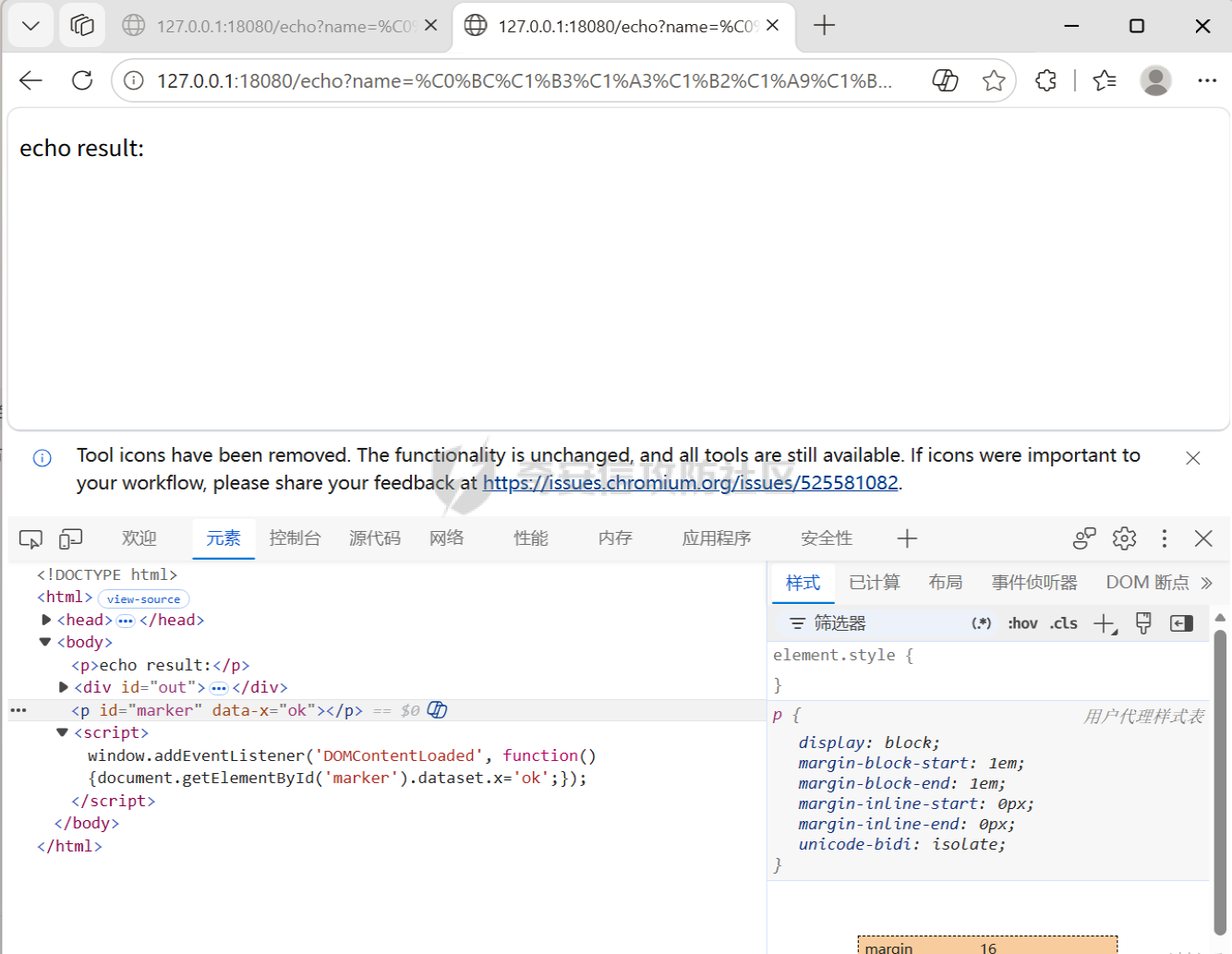The height and width of the screenshot is (954, 1232).
Task: Open the Favorites list
Action: pos(1105,80)
